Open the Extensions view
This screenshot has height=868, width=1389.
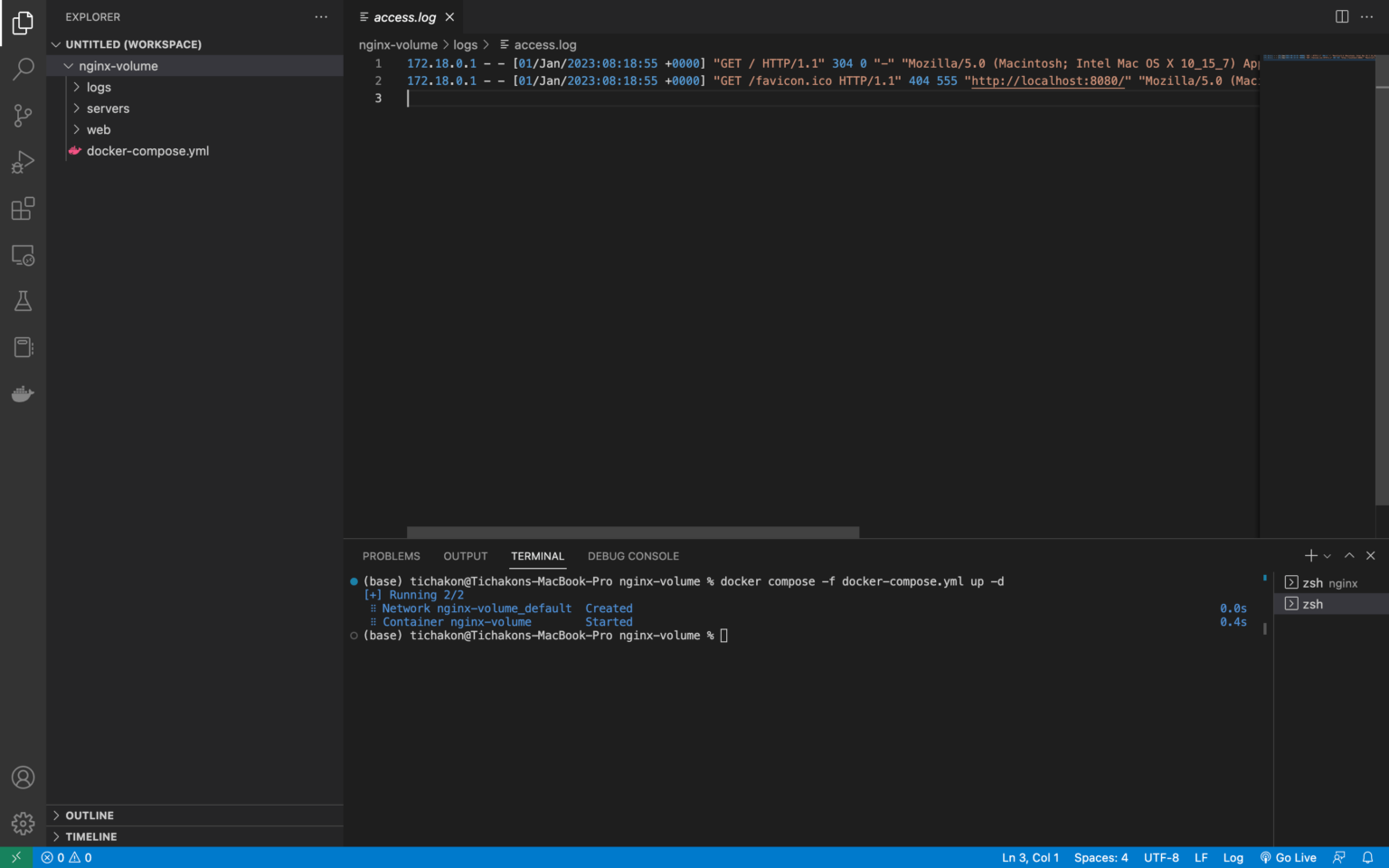pos(23,209)
